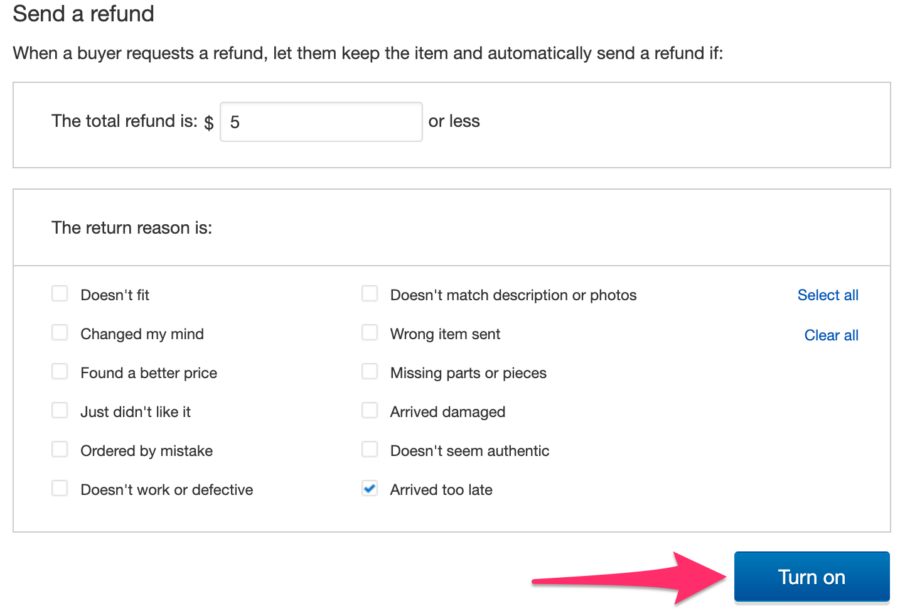Check the Wrong item sent checkbox

[x=369, y=333]
